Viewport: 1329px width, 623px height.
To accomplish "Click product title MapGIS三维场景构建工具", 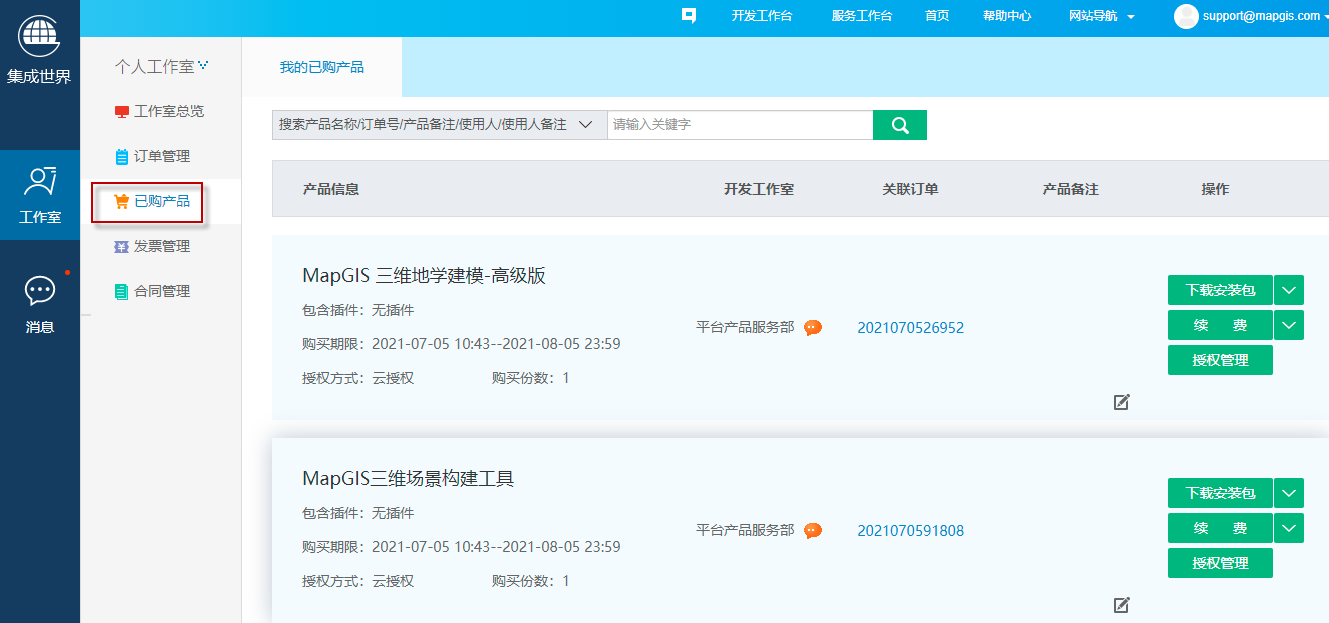I will point(408,479).
